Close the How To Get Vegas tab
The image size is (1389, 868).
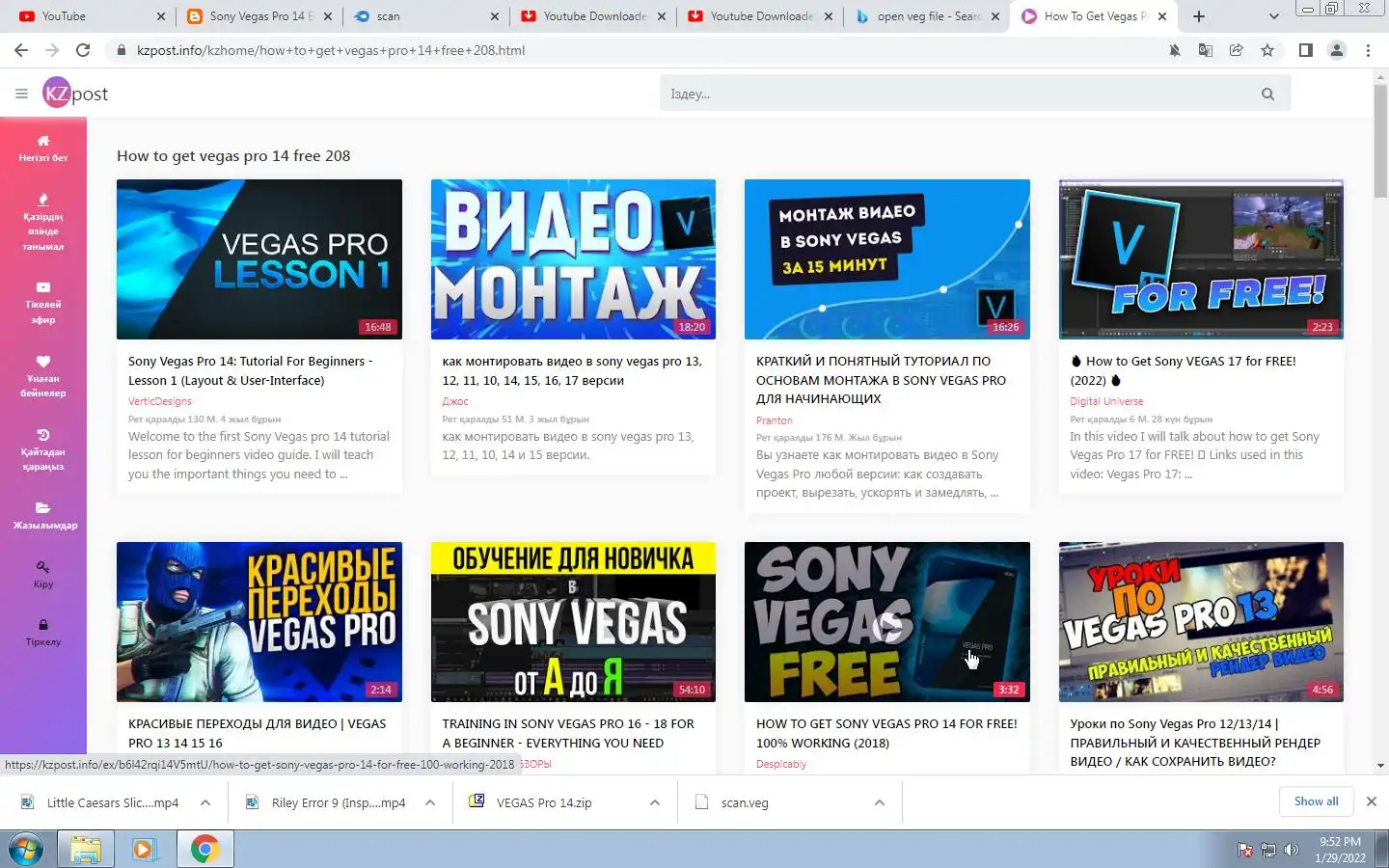coord(1162,16)
